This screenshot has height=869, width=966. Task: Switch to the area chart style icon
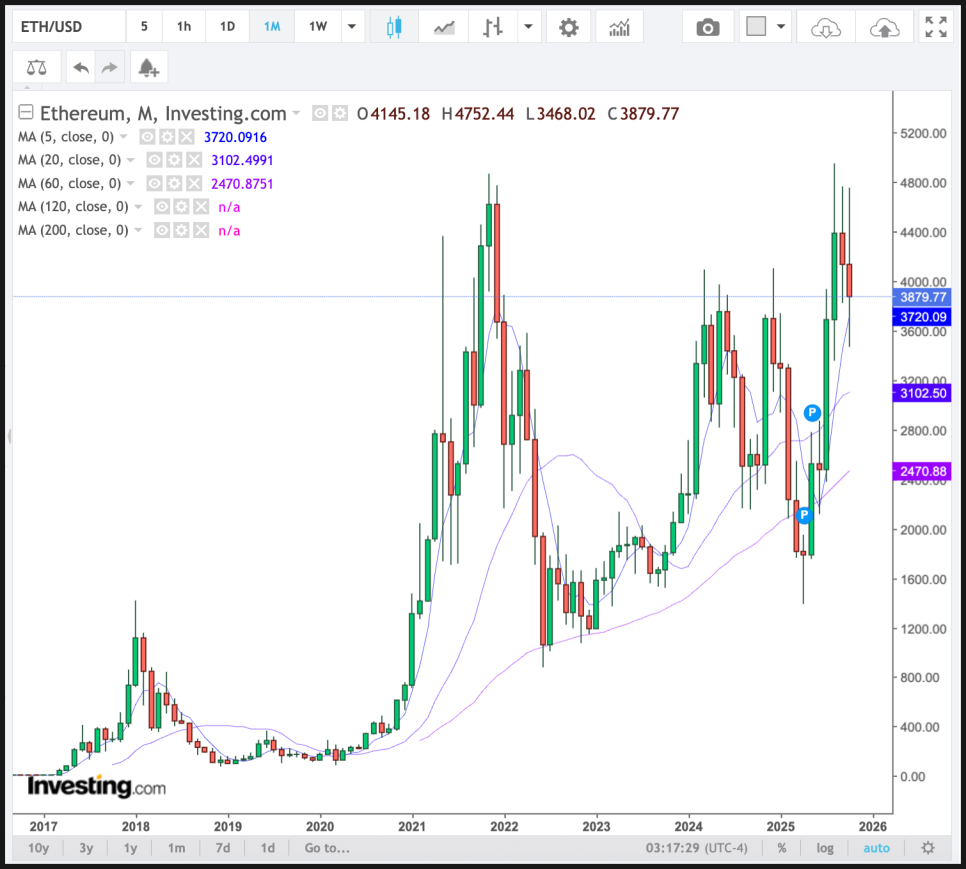point(444,27)
